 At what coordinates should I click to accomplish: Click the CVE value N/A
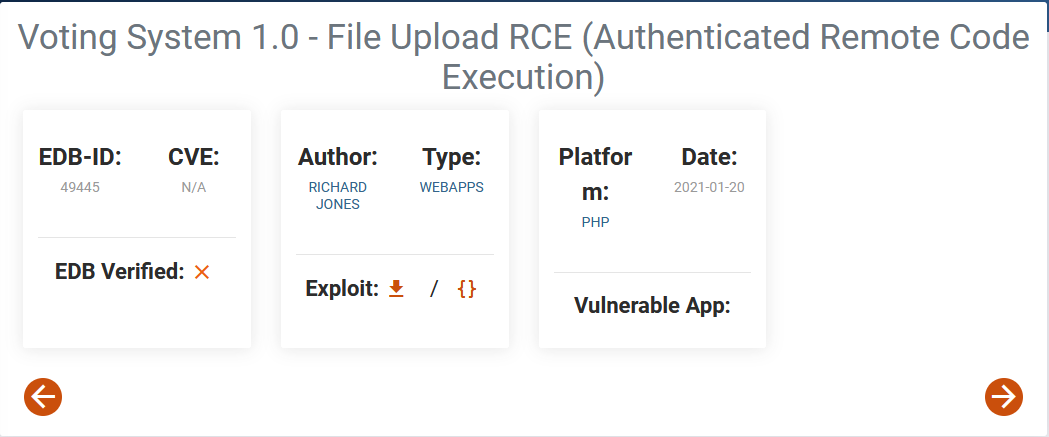coord(194,187)
